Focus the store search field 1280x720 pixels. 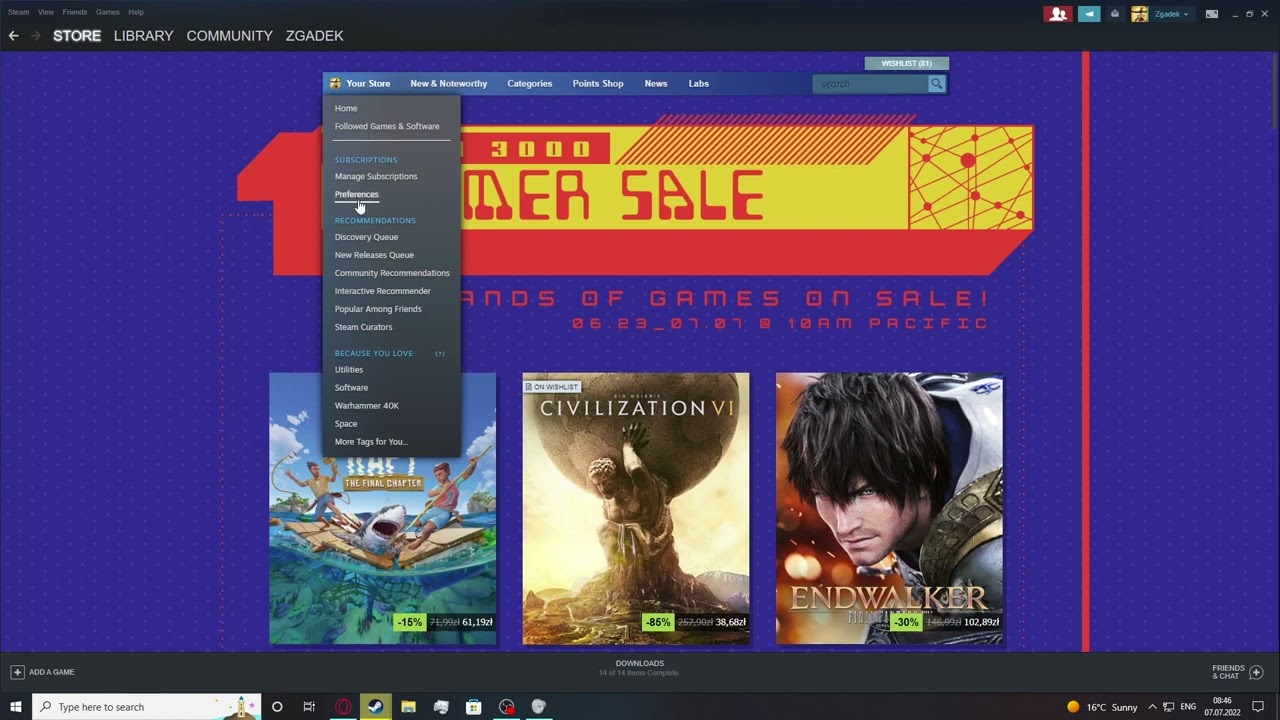point(870,84)
